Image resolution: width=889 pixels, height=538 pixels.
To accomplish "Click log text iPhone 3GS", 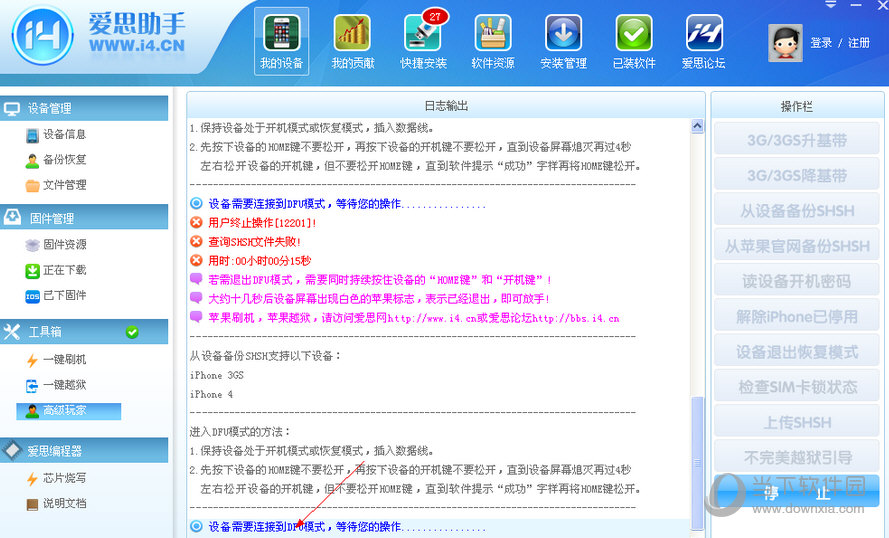I will [217, 375].
